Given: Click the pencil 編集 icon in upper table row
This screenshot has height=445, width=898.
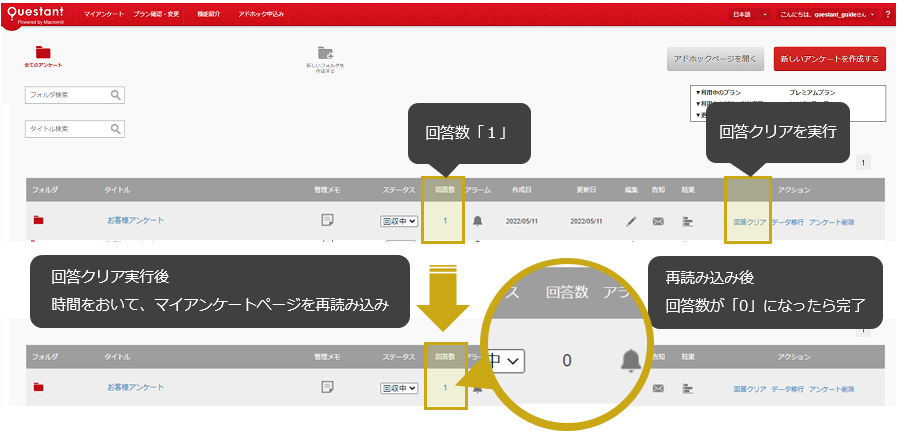Looking at the screenshot, I should pos(631,221).
